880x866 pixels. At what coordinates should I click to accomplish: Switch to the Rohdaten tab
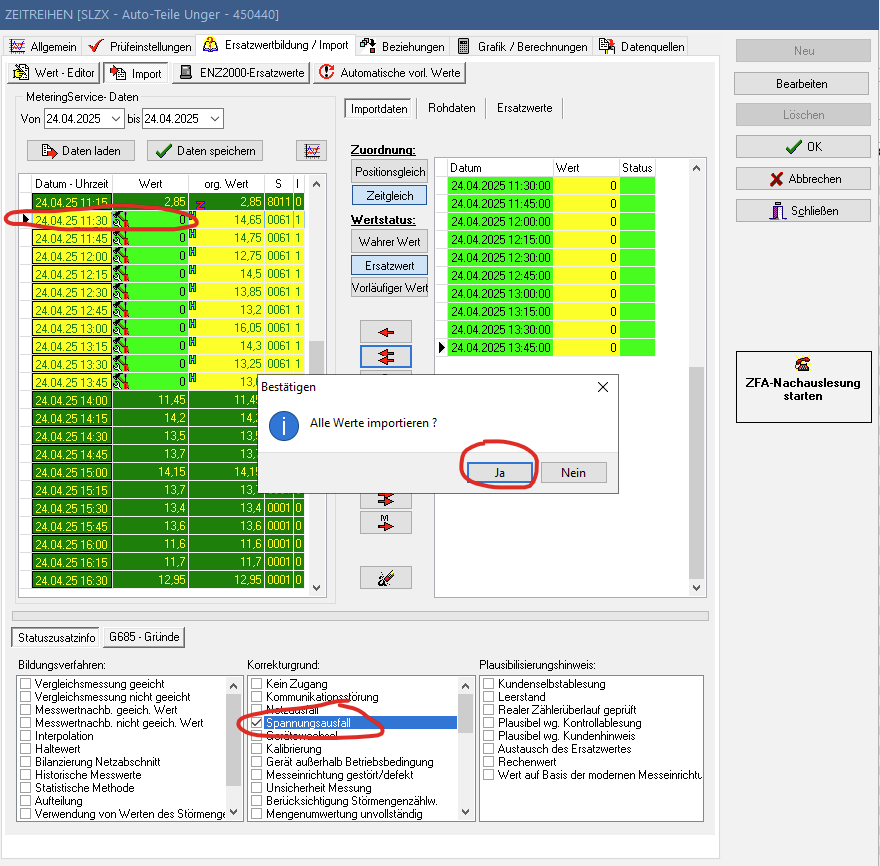point(451,108)
